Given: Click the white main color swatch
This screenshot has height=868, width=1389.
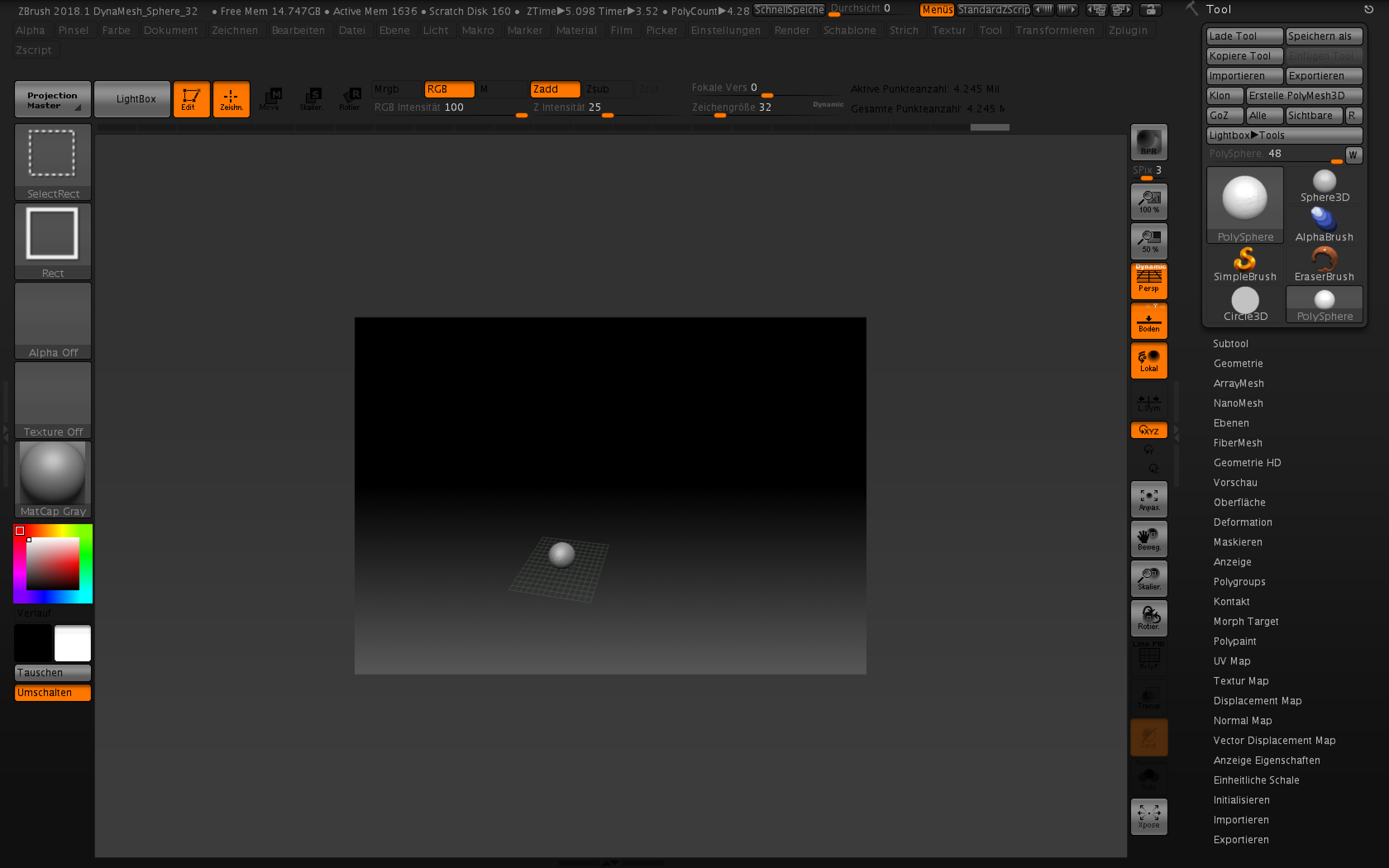Looking at the screenshot, I should pos(72,643).
